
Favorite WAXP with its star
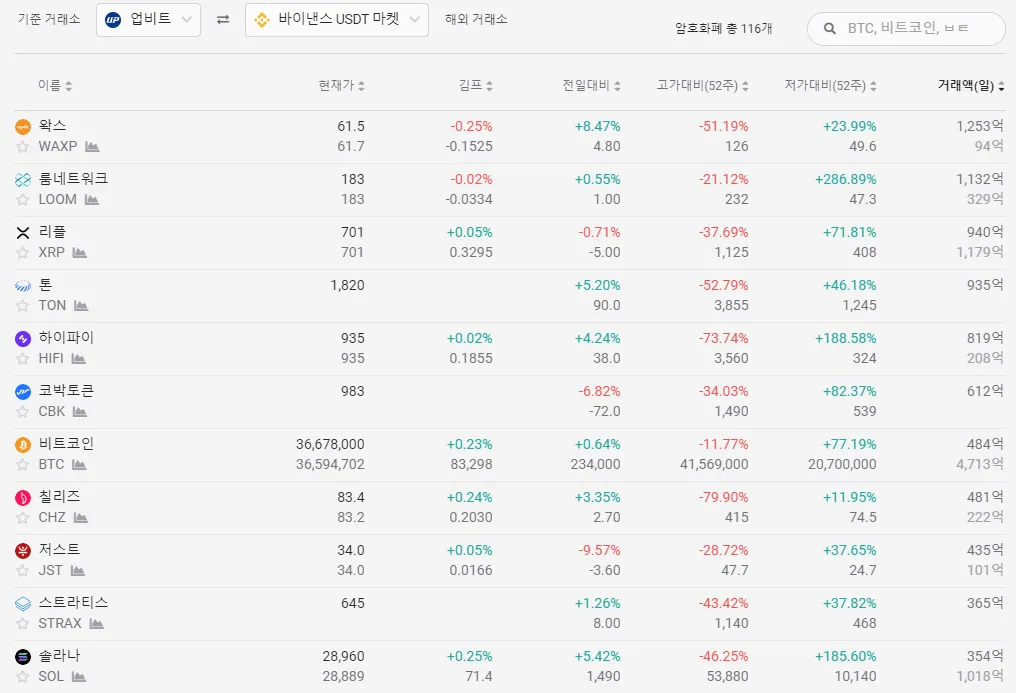(23, 147)
